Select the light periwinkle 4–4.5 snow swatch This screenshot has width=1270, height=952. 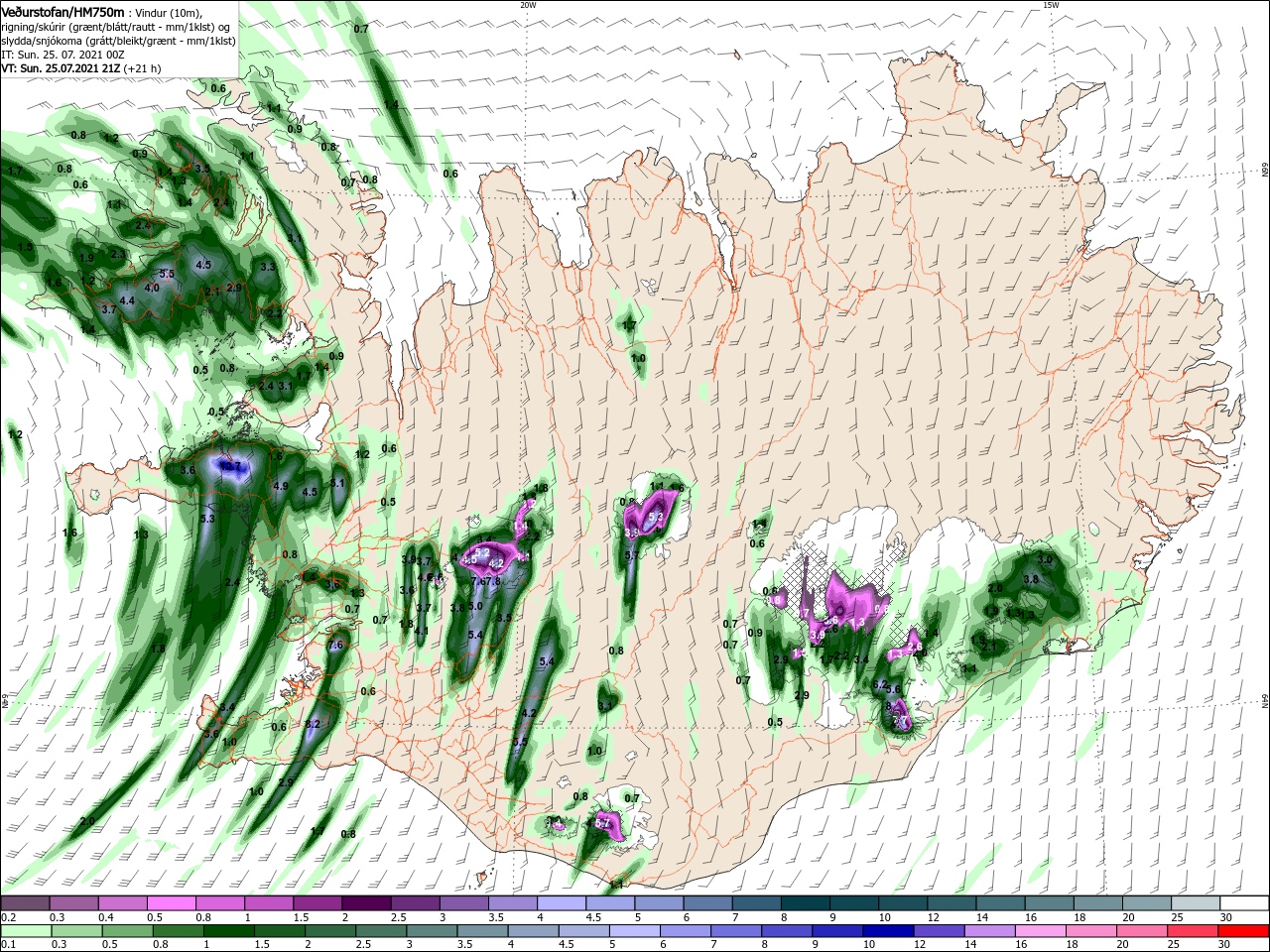(562, 903)
